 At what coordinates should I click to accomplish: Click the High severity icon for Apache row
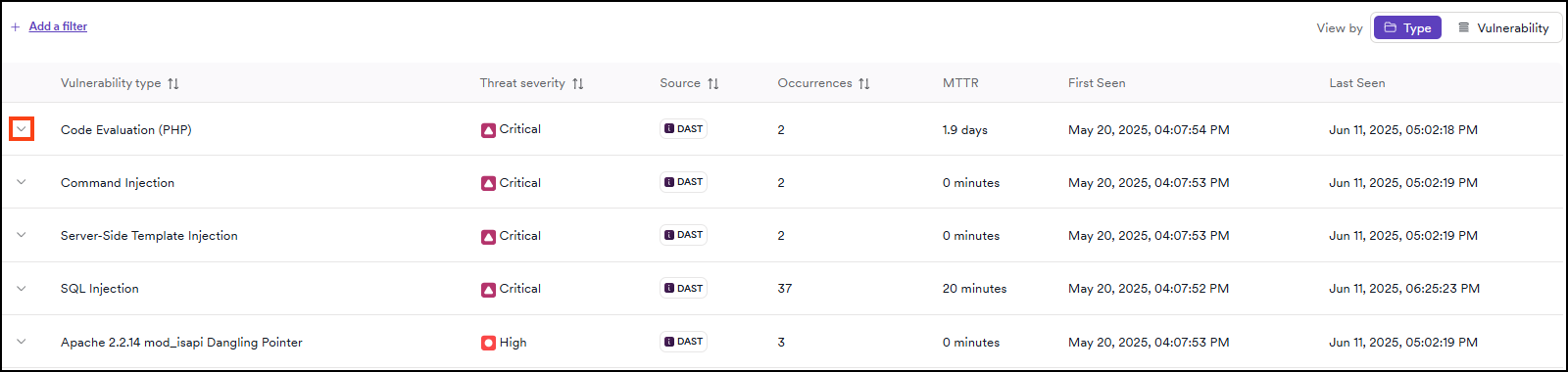[x=488, y=343]
